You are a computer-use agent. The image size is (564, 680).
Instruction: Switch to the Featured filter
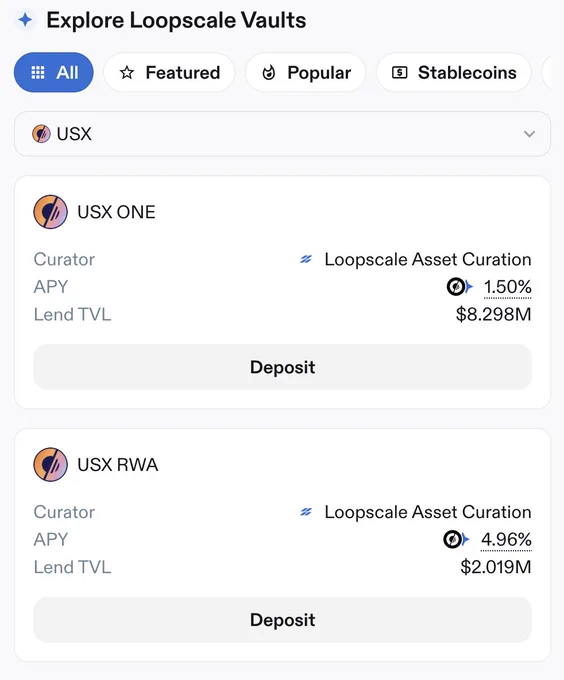pos(169,72)
